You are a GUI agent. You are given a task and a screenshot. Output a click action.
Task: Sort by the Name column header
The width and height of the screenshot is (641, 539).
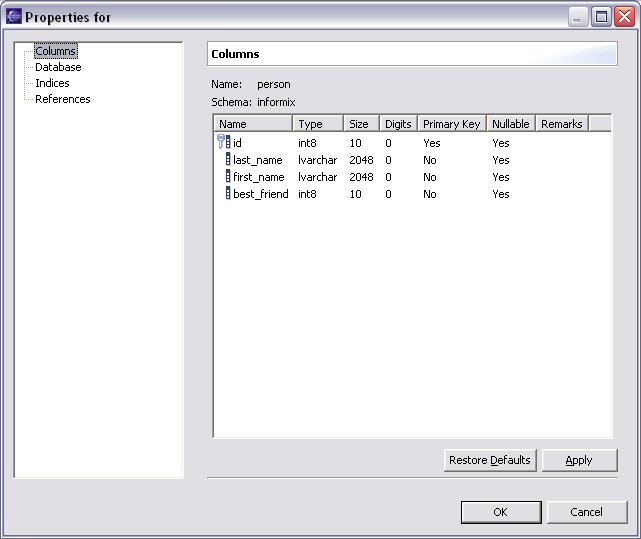(x=253, y=124)
